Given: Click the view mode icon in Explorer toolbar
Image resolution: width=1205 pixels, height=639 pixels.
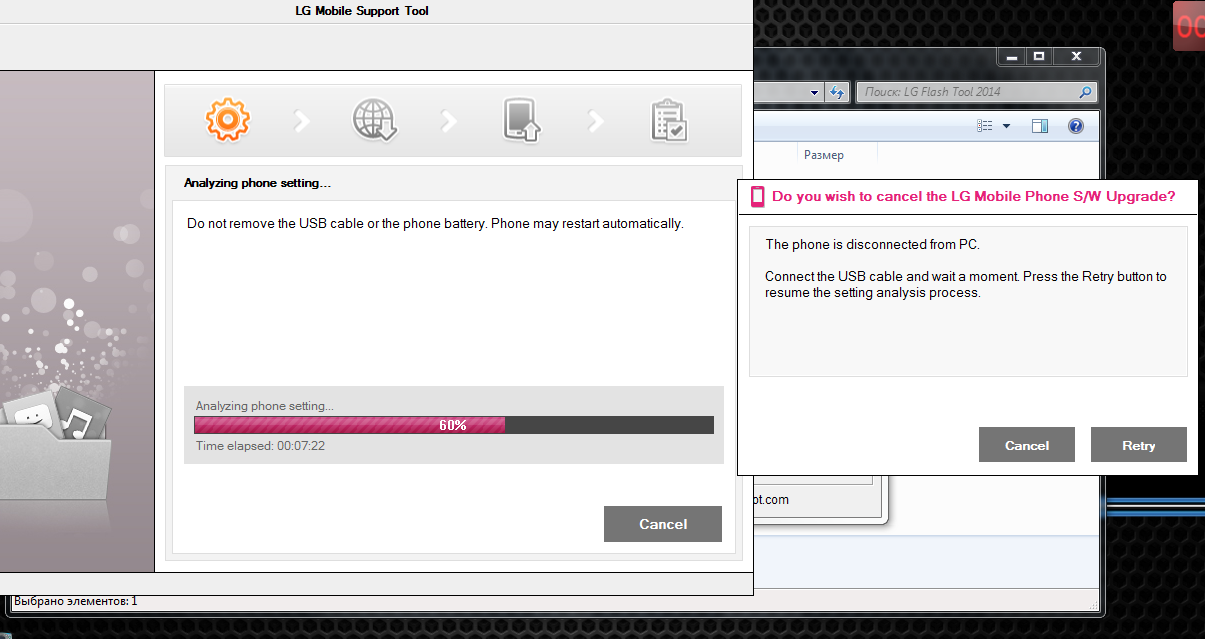Looking at the screenshot, I should pos(985,126).
